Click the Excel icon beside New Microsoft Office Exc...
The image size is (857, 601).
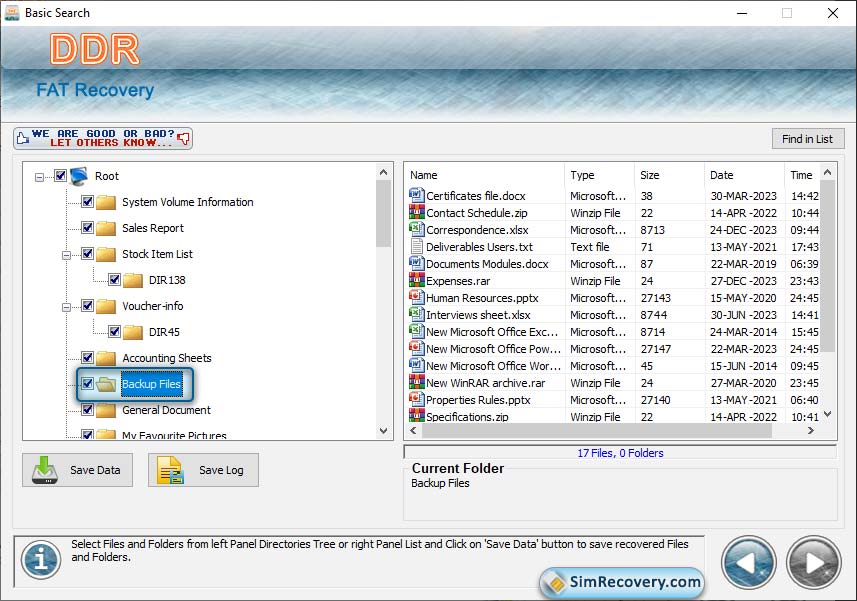(x=416, y=331)
